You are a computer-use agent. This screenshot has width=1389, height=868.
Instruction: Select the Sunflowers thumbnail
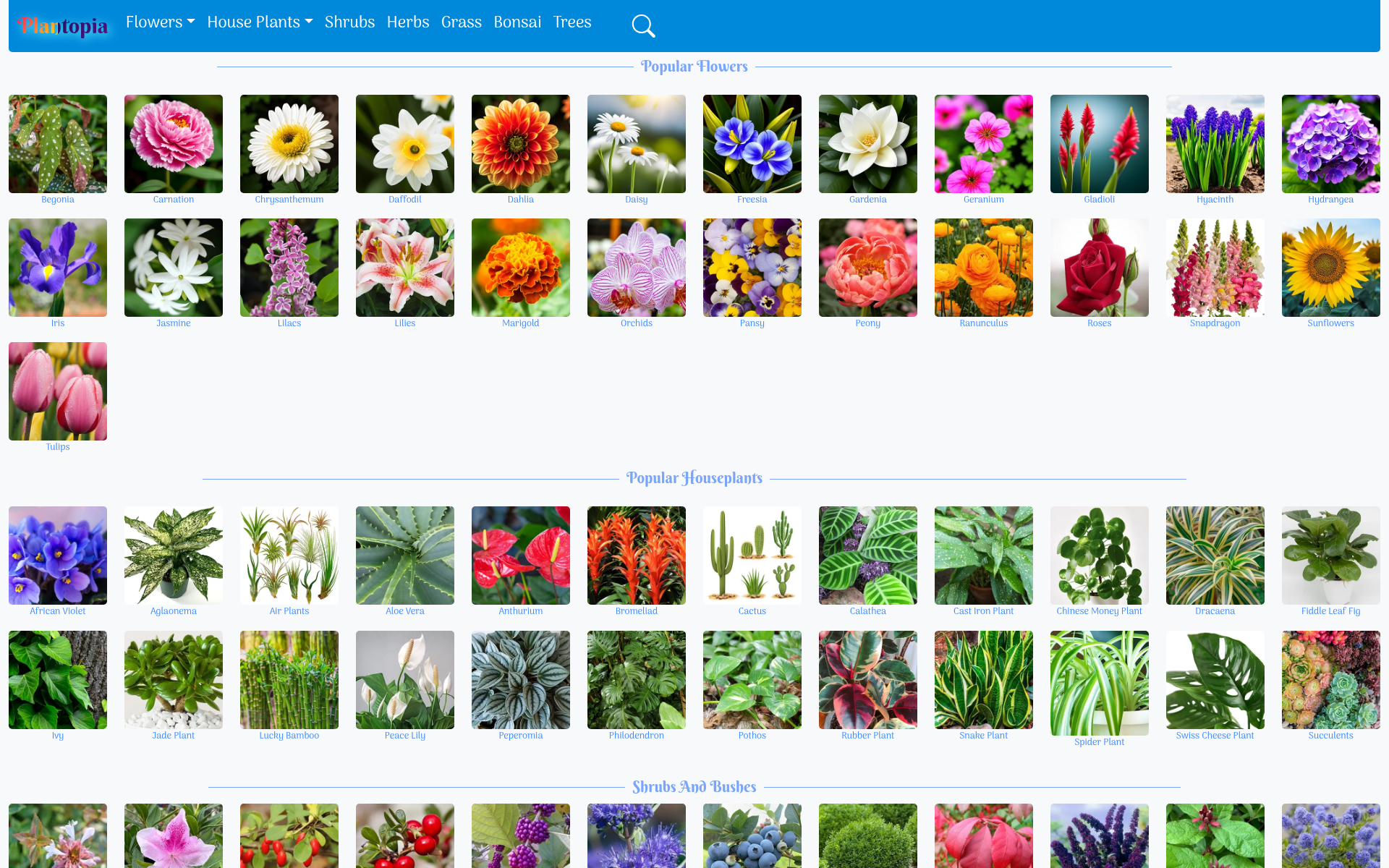[1331, 268]
